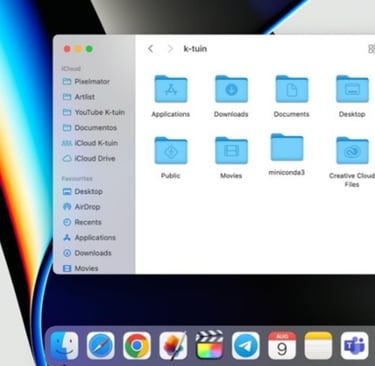Select the miniconda3 folder
This screenshot has width=375, height=366.
287,148
